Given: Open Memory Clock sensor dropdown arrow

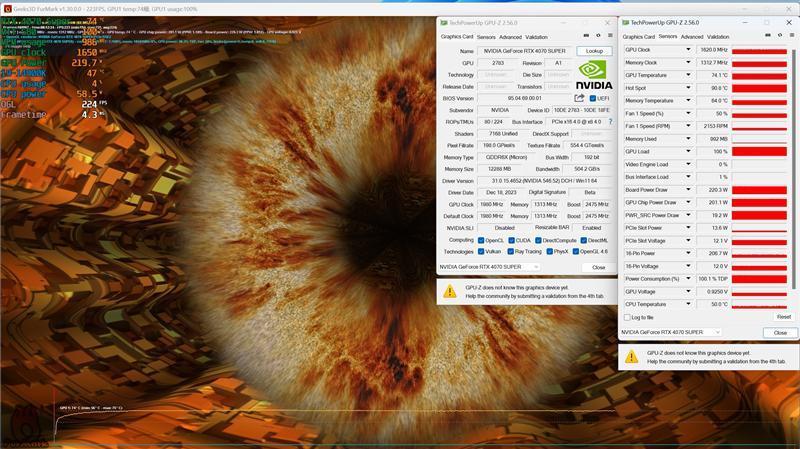Looking at the screenshot, I should click(688, 62).
